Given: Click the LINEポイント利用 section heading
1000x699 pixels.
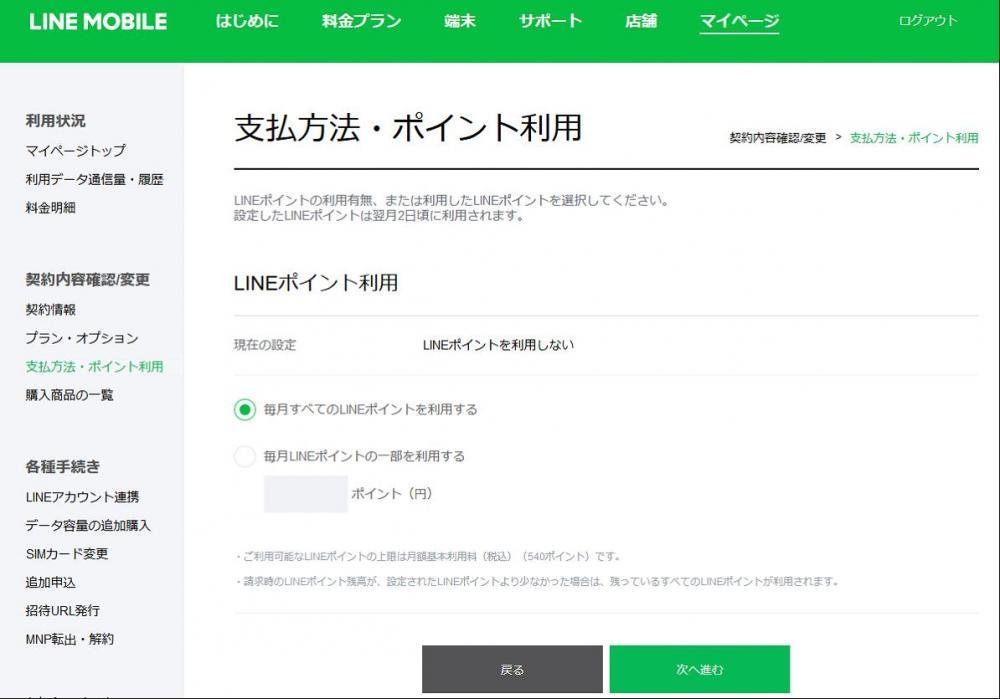Looking at the screenshot, I should [x=316, y=283].
